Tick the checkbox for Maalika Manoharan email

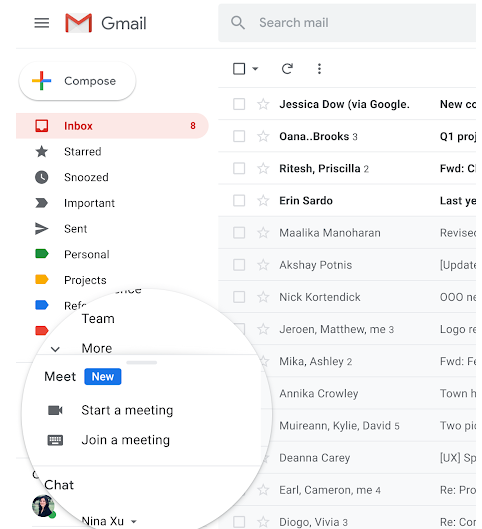tap(239, 233)
